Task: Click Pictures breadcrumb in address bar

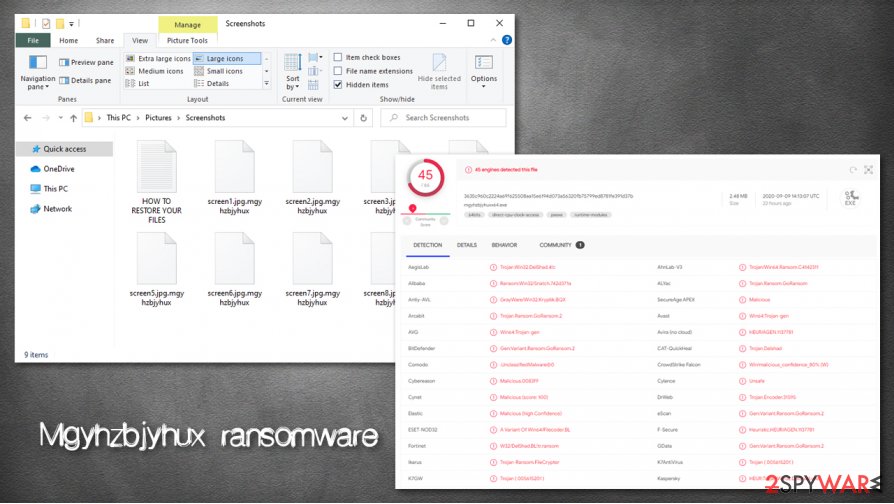Action: click(158, 117)
